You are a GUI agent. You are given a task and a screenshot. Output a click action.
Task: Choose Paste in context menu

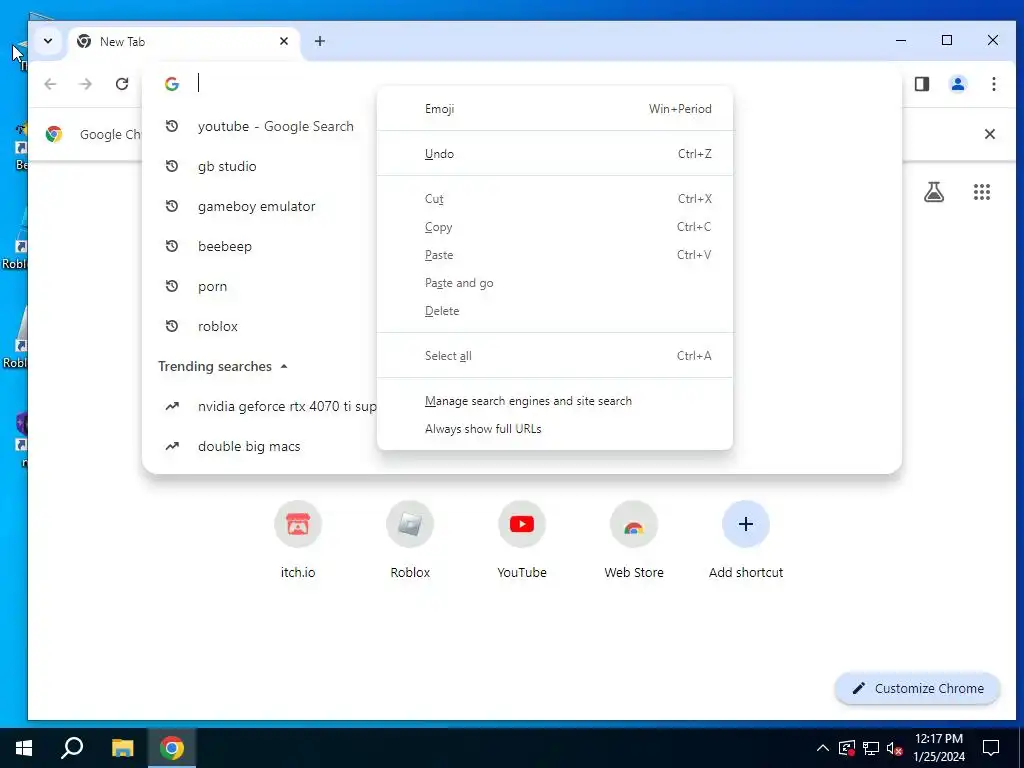[x=554, y=255]
